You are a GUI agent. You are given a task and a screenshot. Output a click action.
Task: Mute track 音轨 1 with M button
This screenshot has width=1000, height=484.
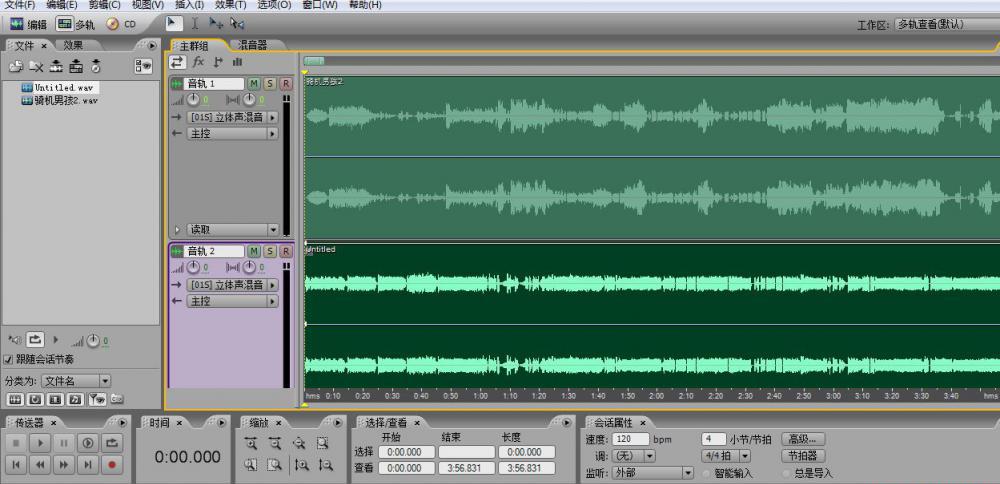tap(254, 84)
